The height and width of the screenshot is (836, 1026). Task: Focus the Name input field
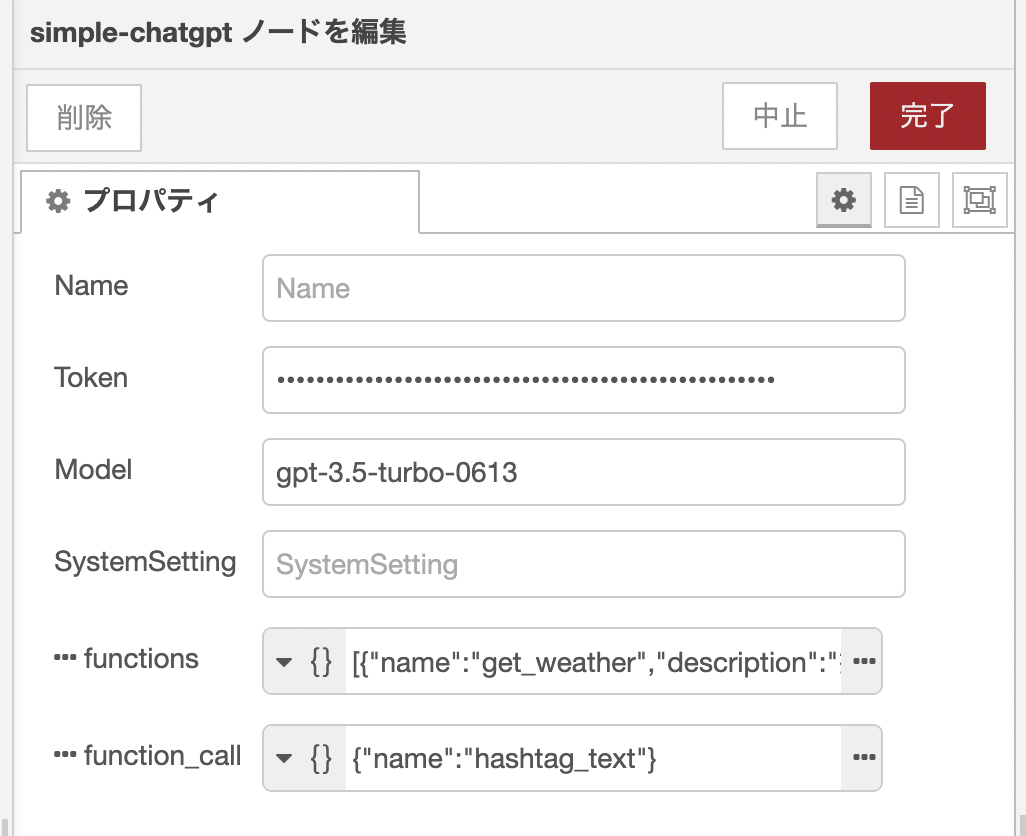point(583,288)
